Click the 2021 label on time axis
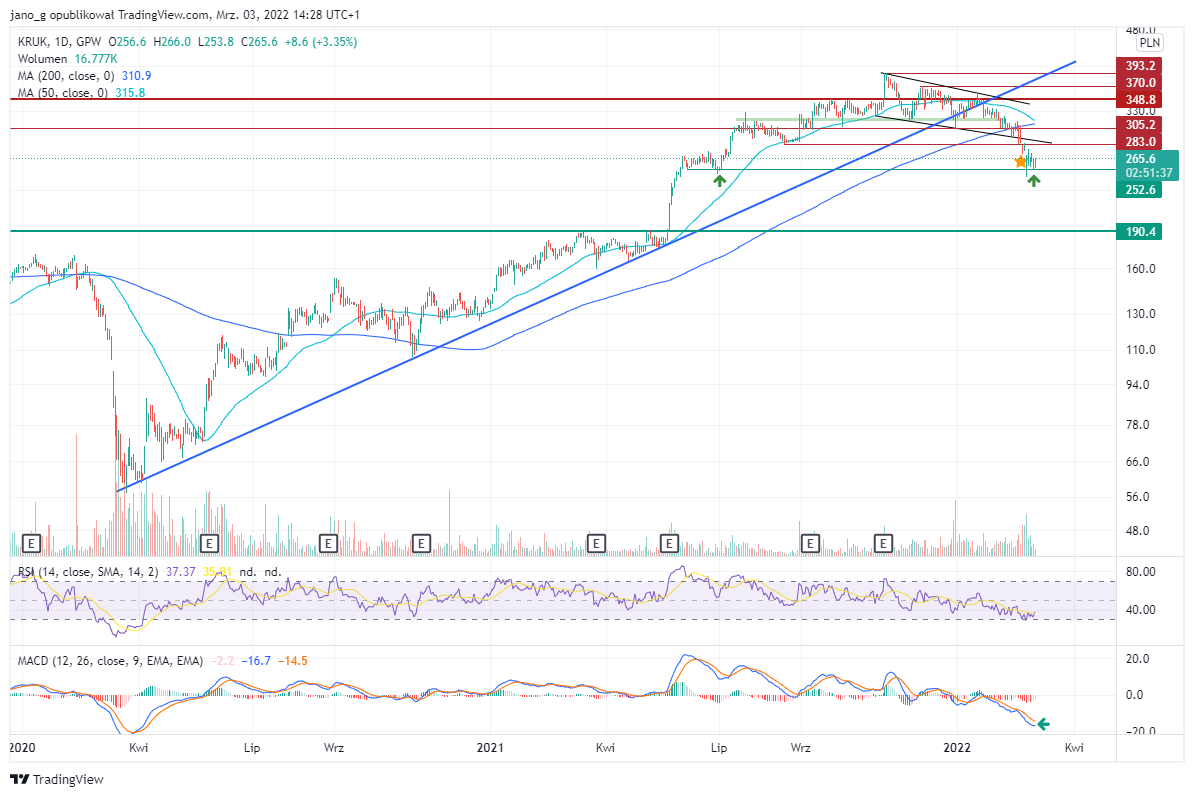This screenshot has width=1194, height=797. (490, 748)
